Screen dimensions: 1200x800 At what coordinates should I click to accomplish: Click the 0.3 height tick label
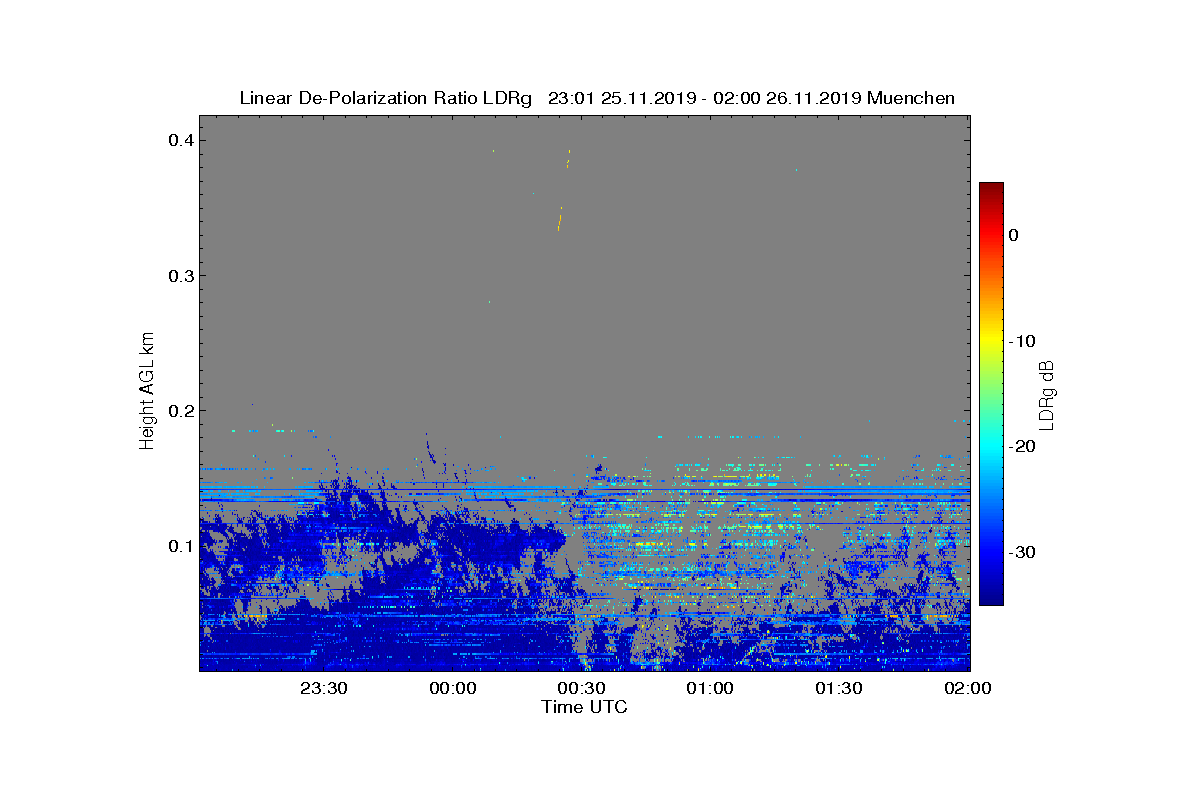(180, 275)
